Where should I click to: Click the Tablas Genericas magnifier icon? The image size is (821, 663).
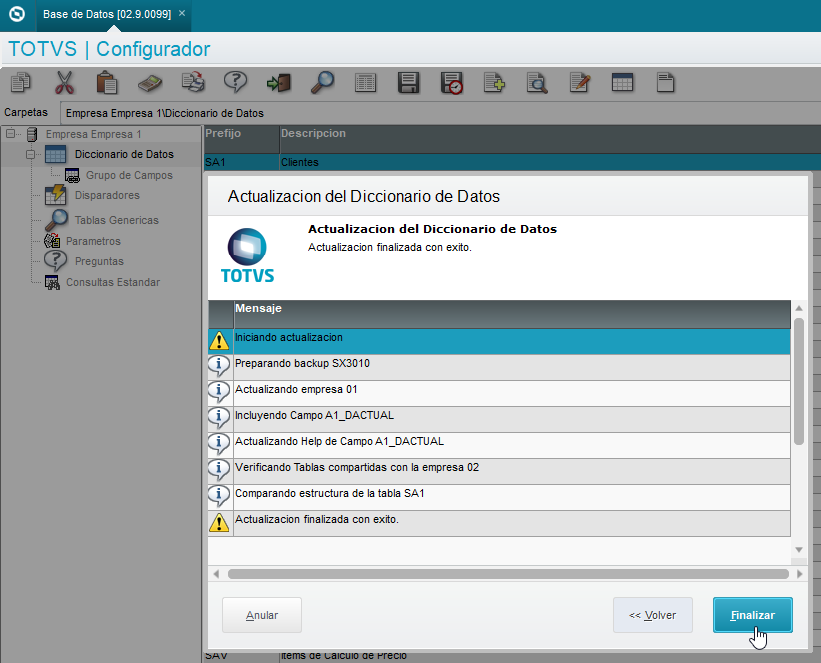tap(56, 220)
